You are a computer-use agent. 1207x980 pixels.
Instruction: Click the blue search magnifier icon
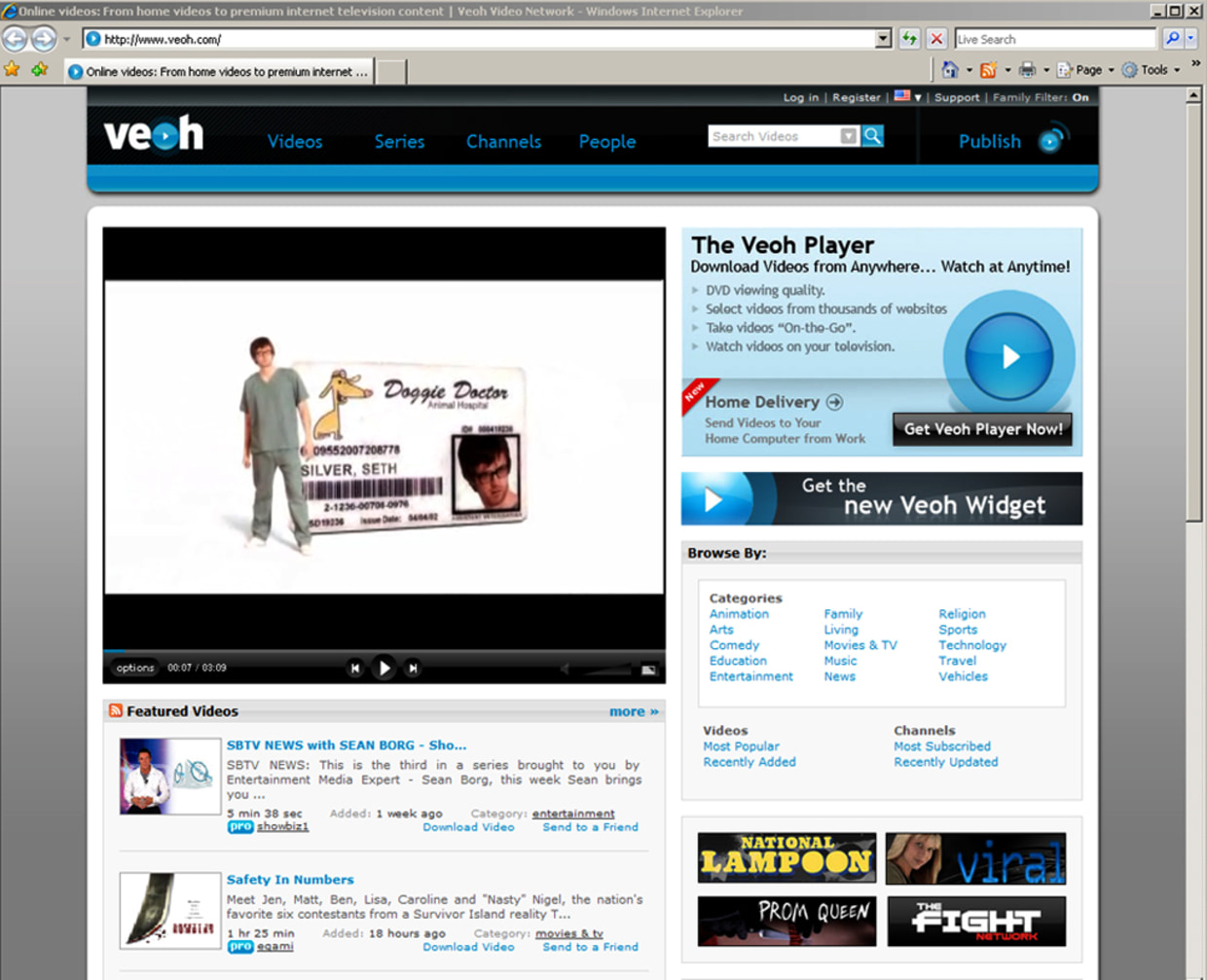coord(873,136)
